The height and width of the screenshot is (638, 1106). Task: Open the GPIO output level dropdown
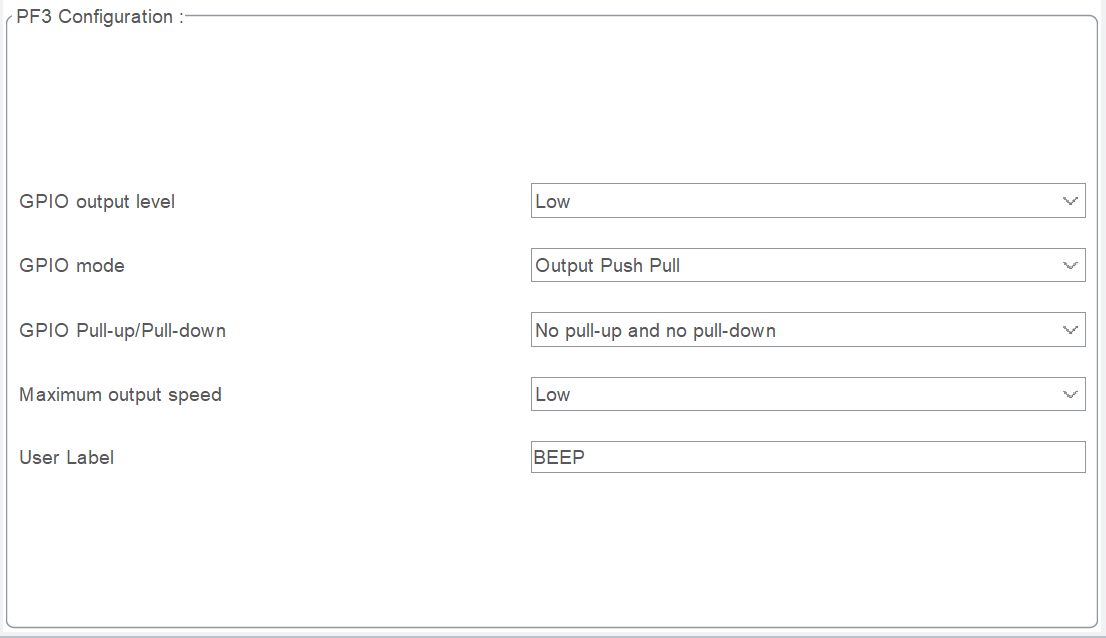(x=808, y=201)
